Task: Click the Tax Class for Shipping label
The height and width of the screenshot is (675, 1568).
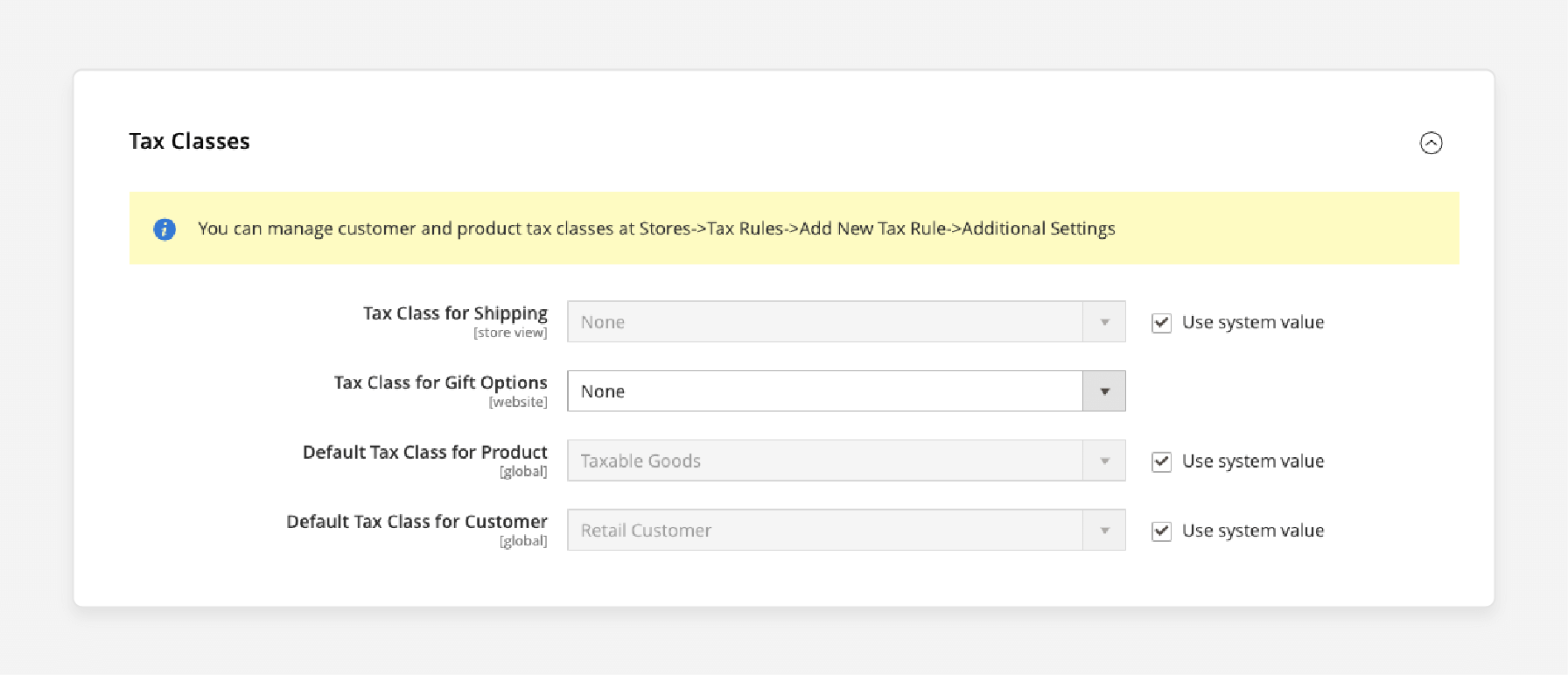Action: click(x=455, y=313)
